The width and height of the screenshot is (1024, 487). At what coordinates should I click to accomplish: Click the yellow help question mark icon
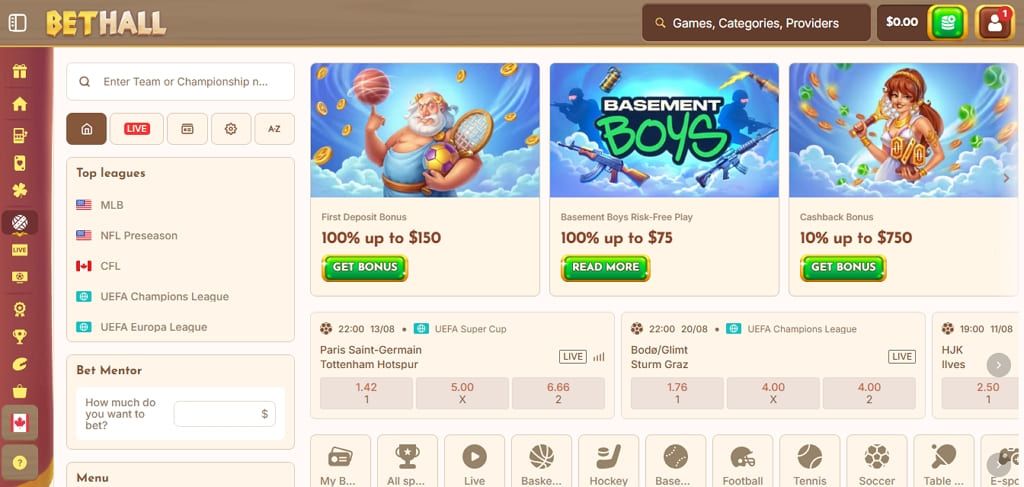pos(20,462)
